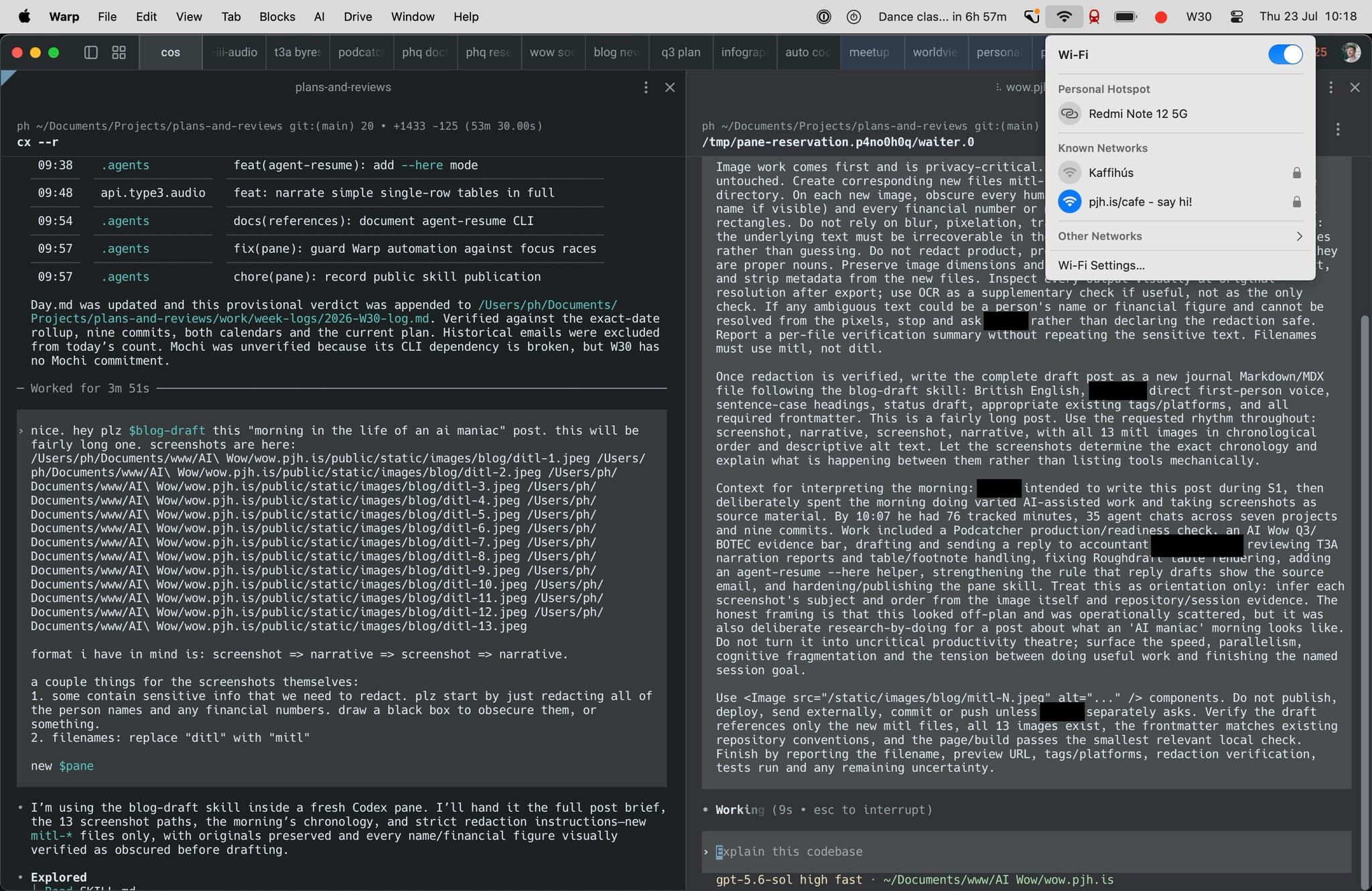Click the user avatar in Warp
This screenshot has width=1372, height=891.
[1351, 52]
